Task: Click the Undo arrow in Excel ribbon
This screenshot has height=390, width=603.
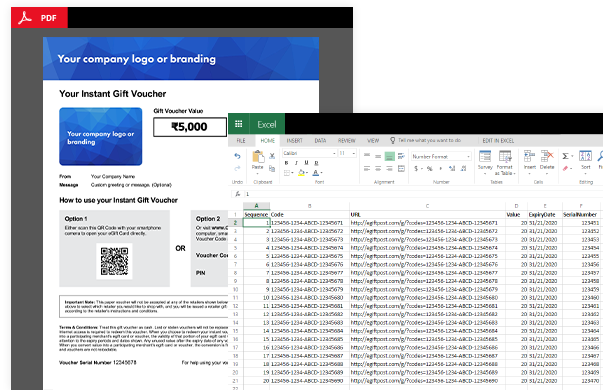Action: click(x=237, y=156)
